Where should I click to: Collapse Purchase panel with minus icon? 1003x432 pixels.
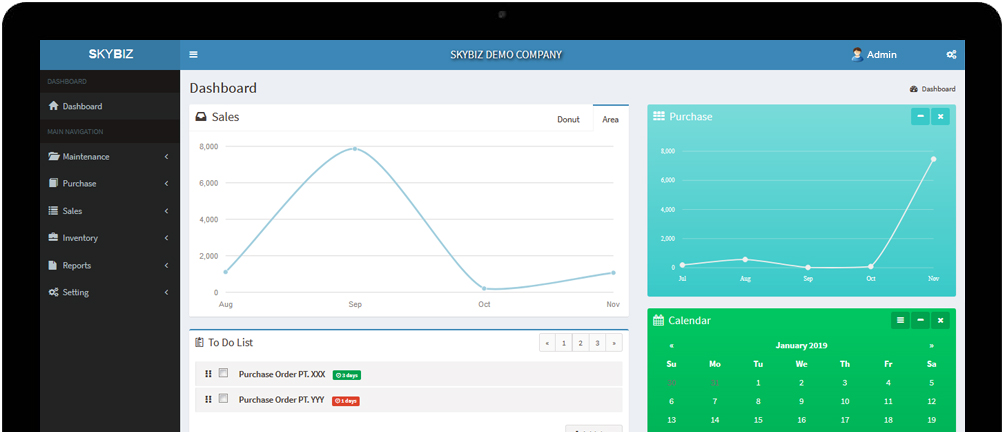(920, 116)
